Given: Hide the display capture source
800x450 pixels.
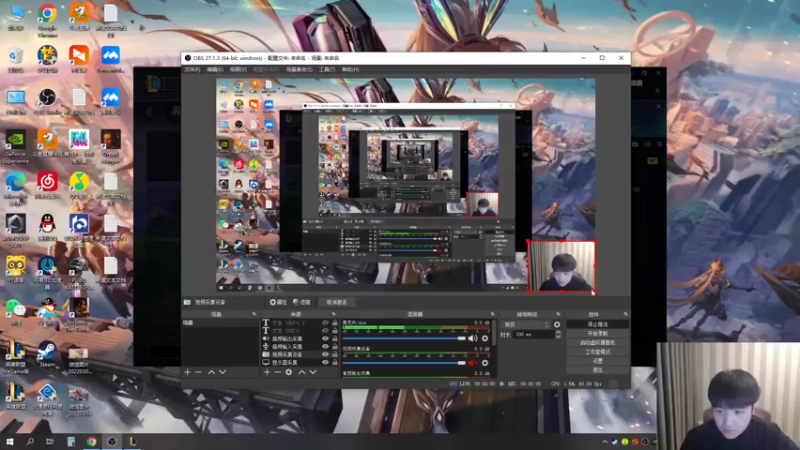Looking at the screenshot, I should (x=325, y=362).
